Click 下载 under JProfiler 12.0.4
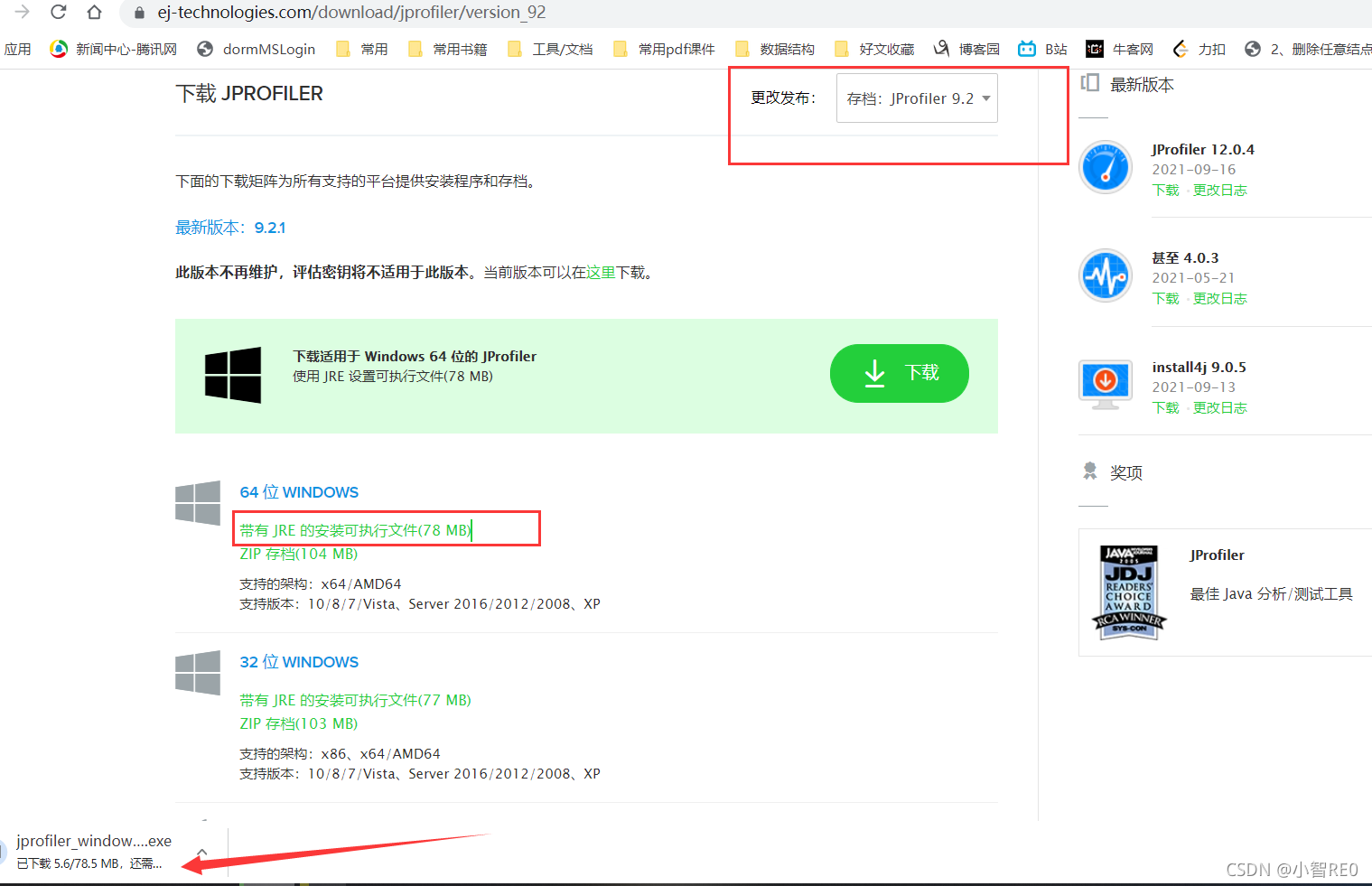Screen dimensions: 1372x886 tap(1166, 190)
